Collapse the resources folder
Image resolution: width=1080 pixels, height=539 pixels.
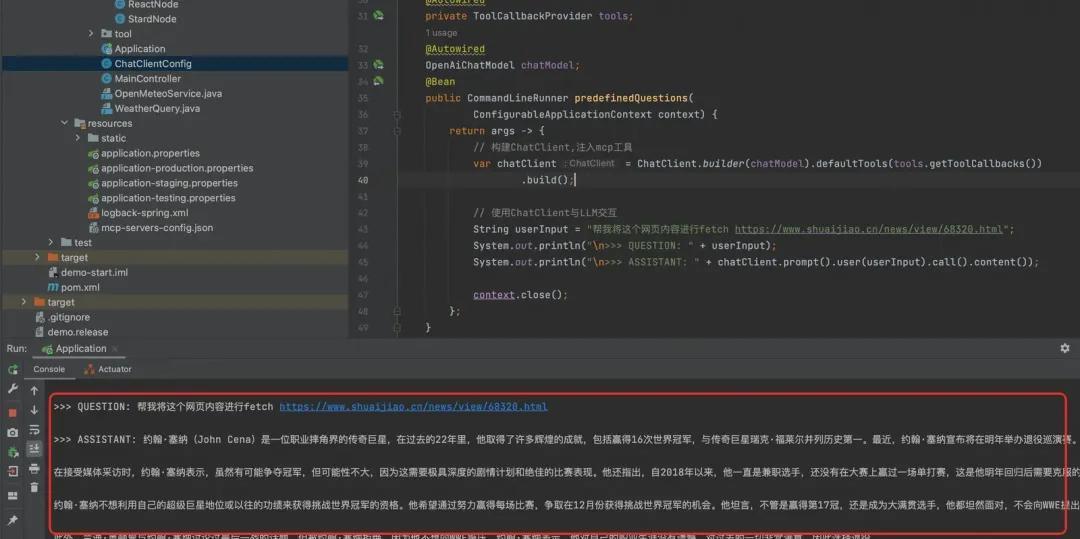point(65,124)
